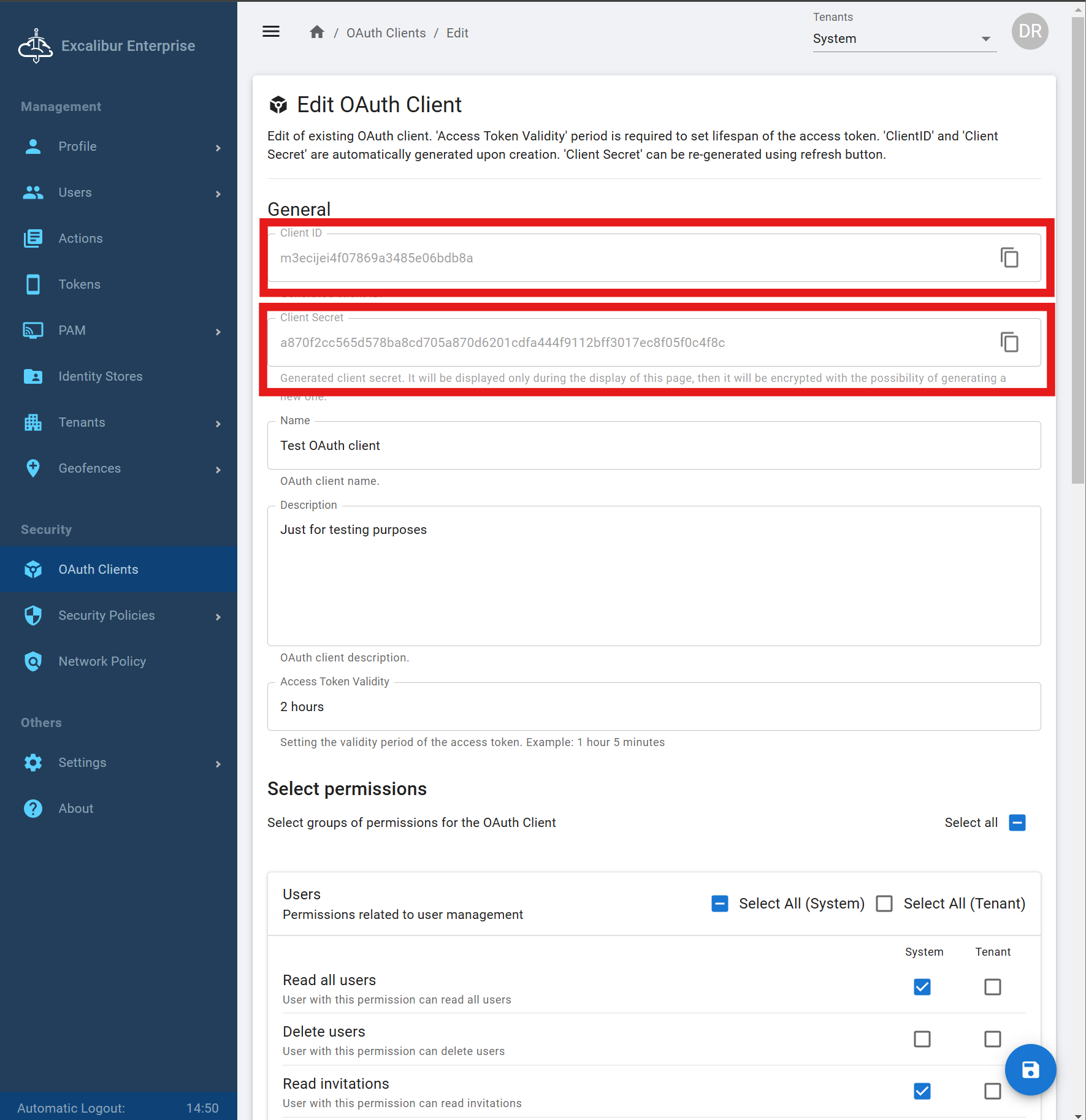
Task: Click the page's vertical scrollbar
Action: (x=1077, y=245)
